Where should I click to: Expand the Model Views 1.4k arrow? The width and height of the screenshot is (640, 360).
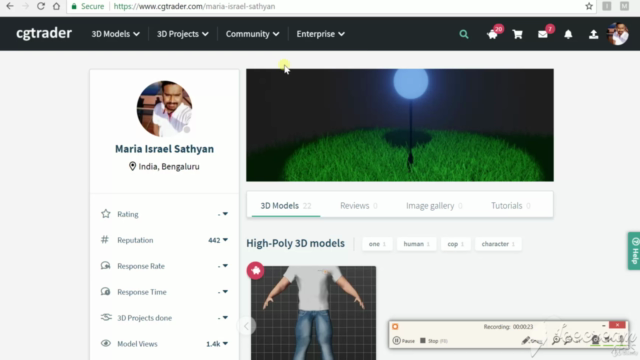[225, 344]
